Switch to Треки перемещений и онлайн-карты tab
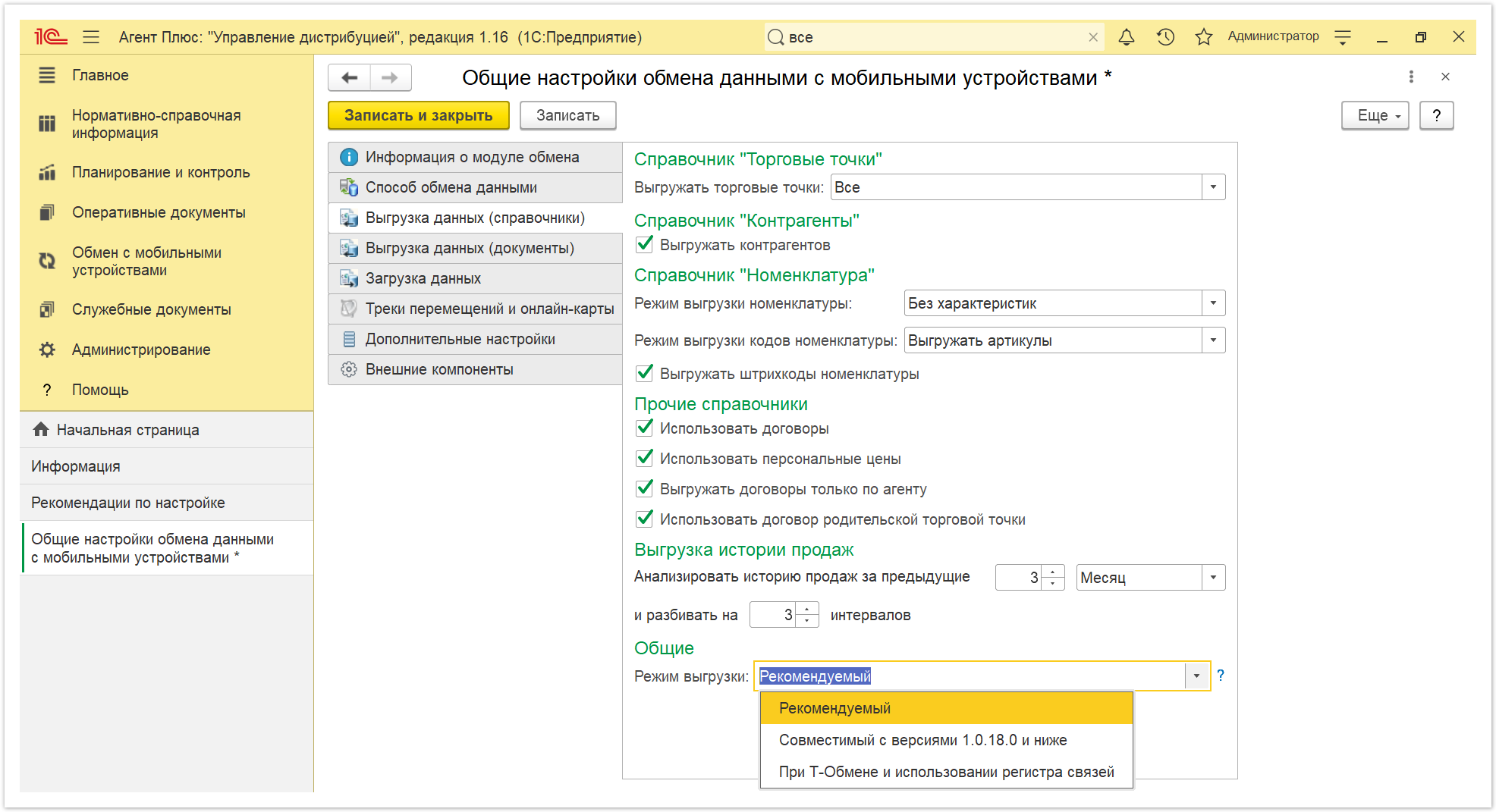 [x=475, y=309]
